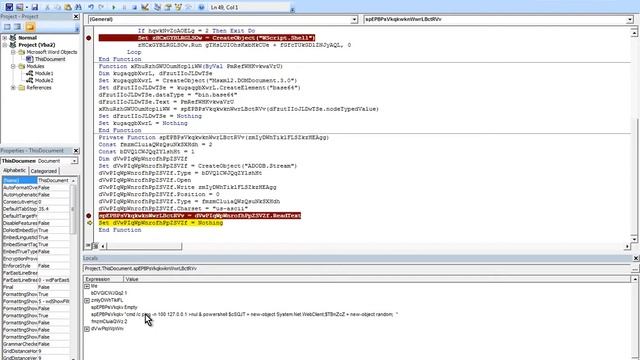Click the Redo toolbar icon
The height and width of the screenshot is (360, 640).
click(x=101, y=7)
